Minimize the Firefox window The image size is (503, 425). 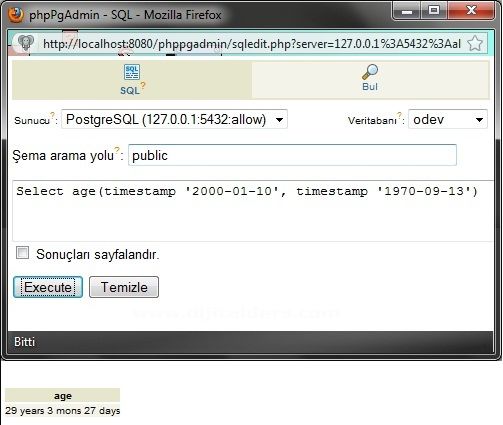407,11
